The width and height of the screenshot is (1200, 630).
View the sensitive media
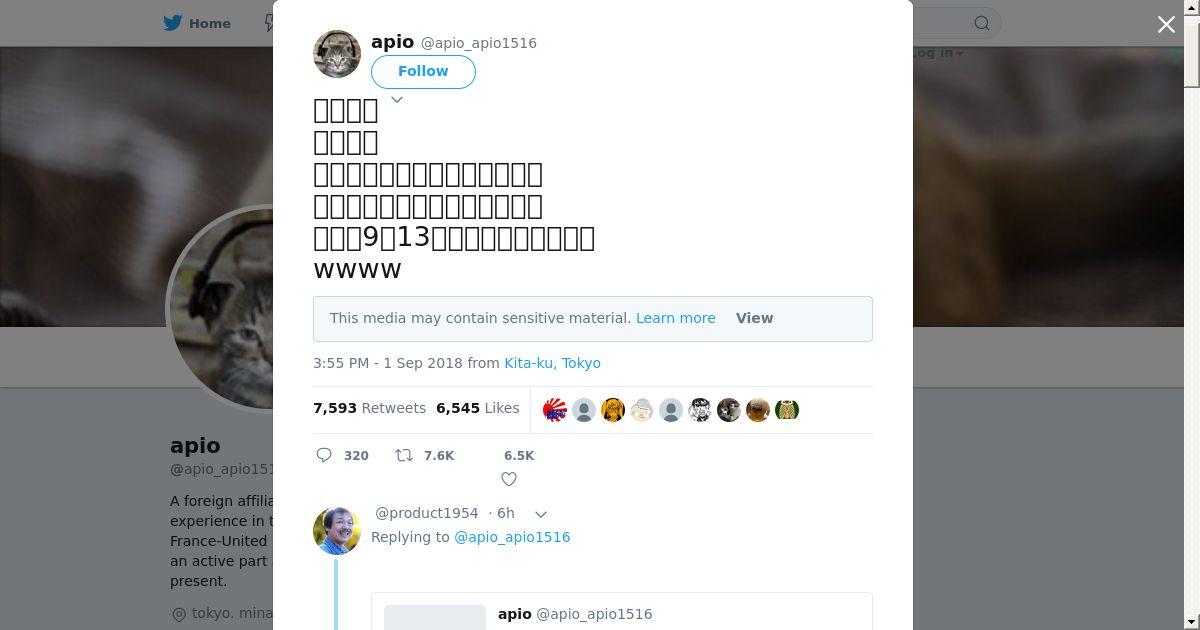(754, 318)
